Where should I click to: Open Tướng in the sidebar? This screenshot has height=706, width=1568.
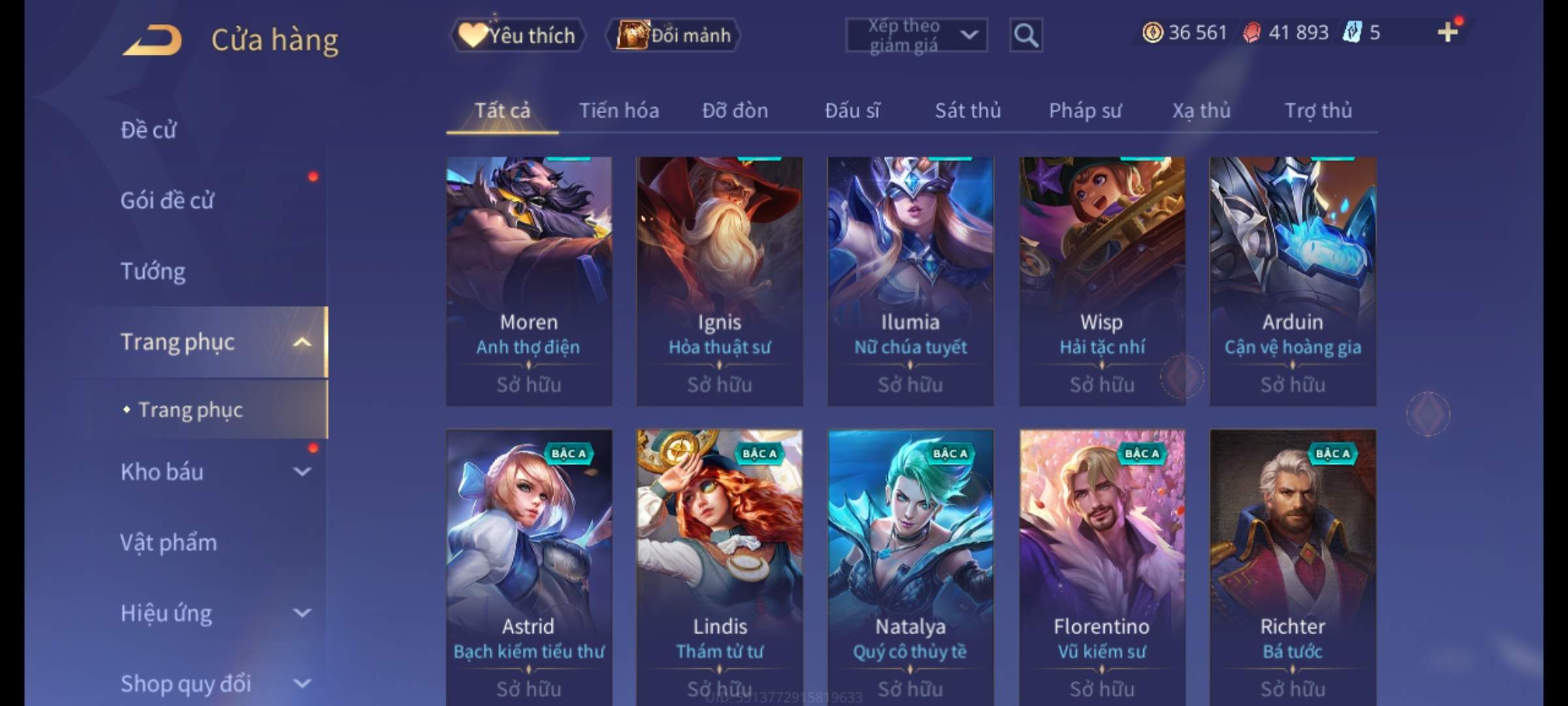(x=153, y=271)
